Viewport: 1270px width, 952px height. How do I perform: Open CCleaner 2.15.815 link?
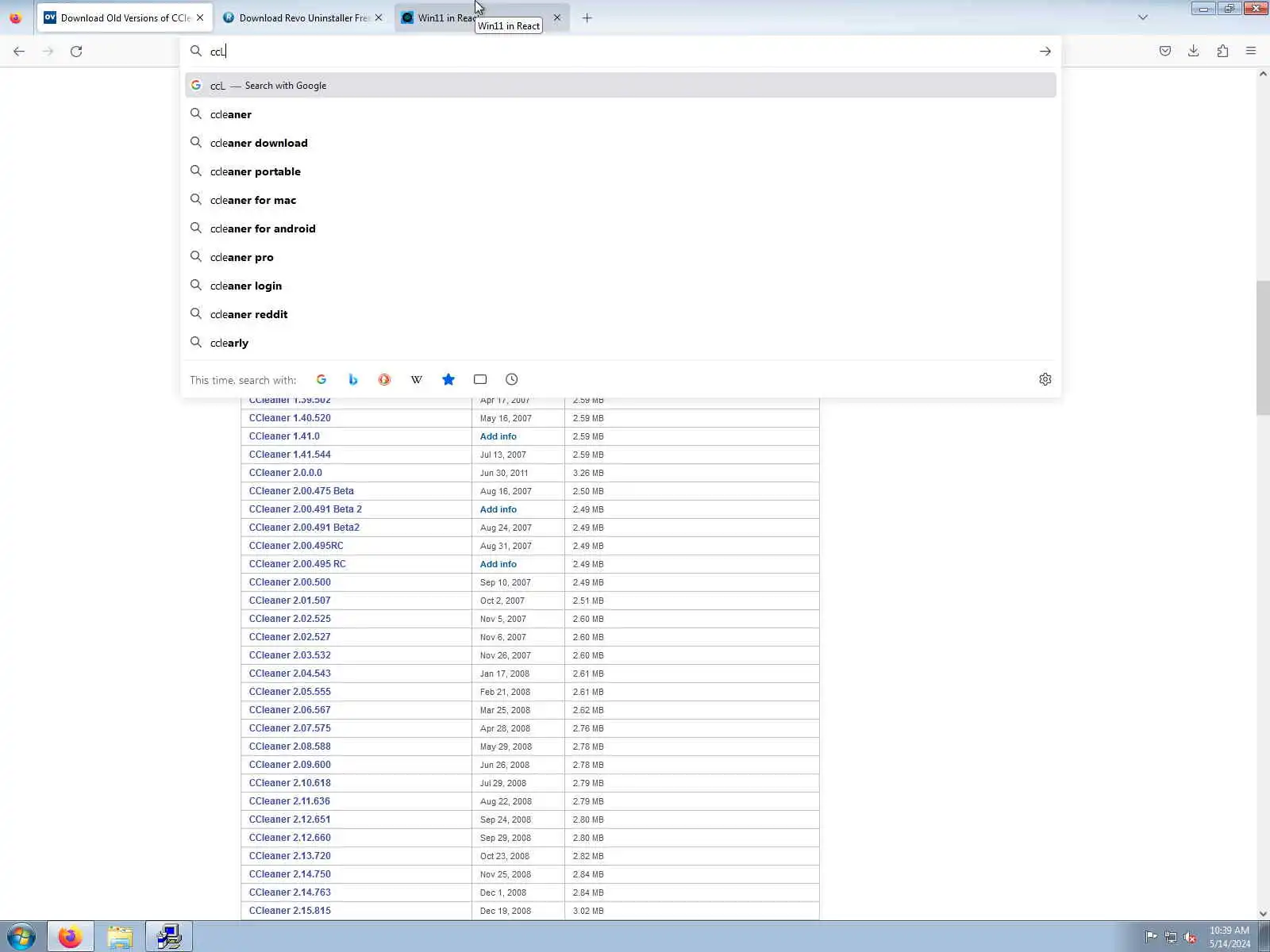click(x=290, y=911)
